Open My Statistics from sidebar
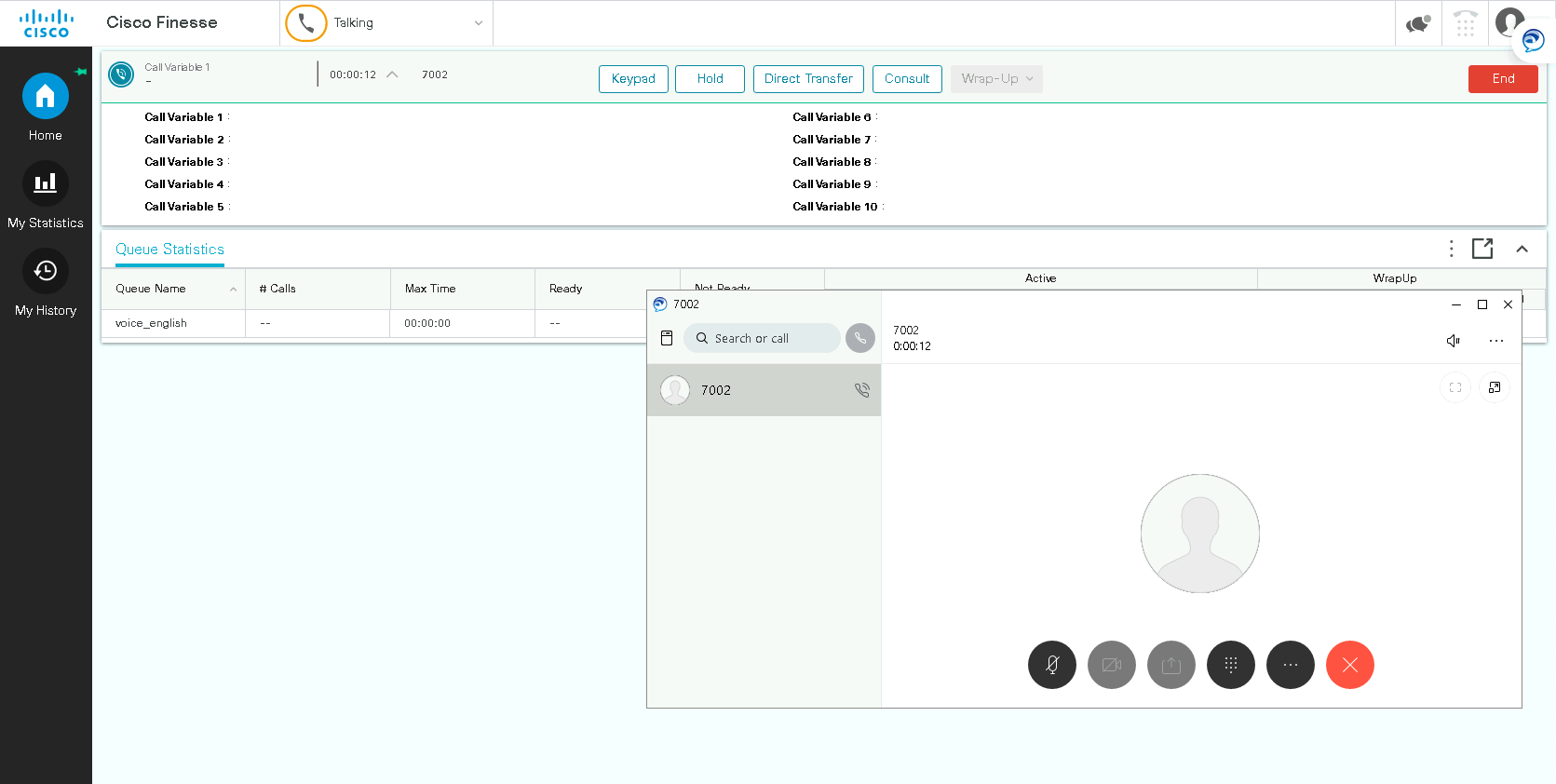Viewport: 1556px width, 784px height. click(x=45, y=195)
